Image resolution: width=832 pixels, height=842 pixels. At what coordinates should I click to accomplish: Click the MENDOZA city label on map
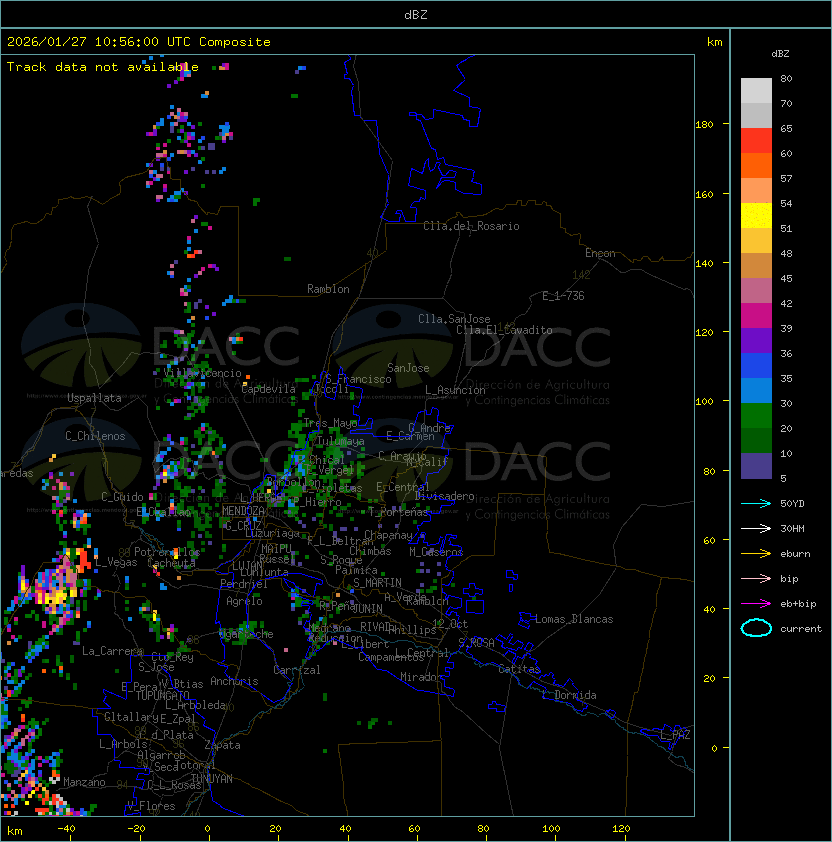[244, 511]
